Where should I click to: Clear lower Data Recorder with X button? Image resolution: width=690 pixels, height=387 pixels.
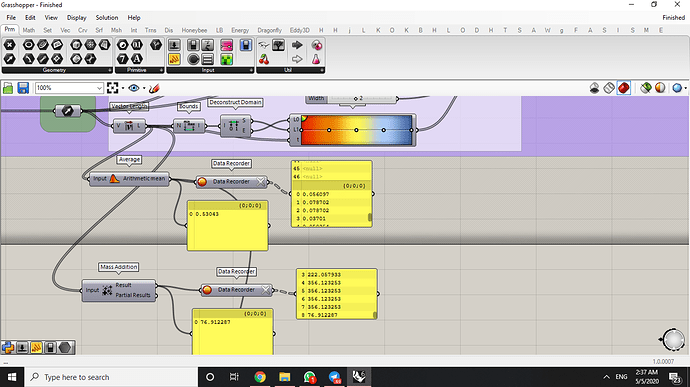point(266,290)
